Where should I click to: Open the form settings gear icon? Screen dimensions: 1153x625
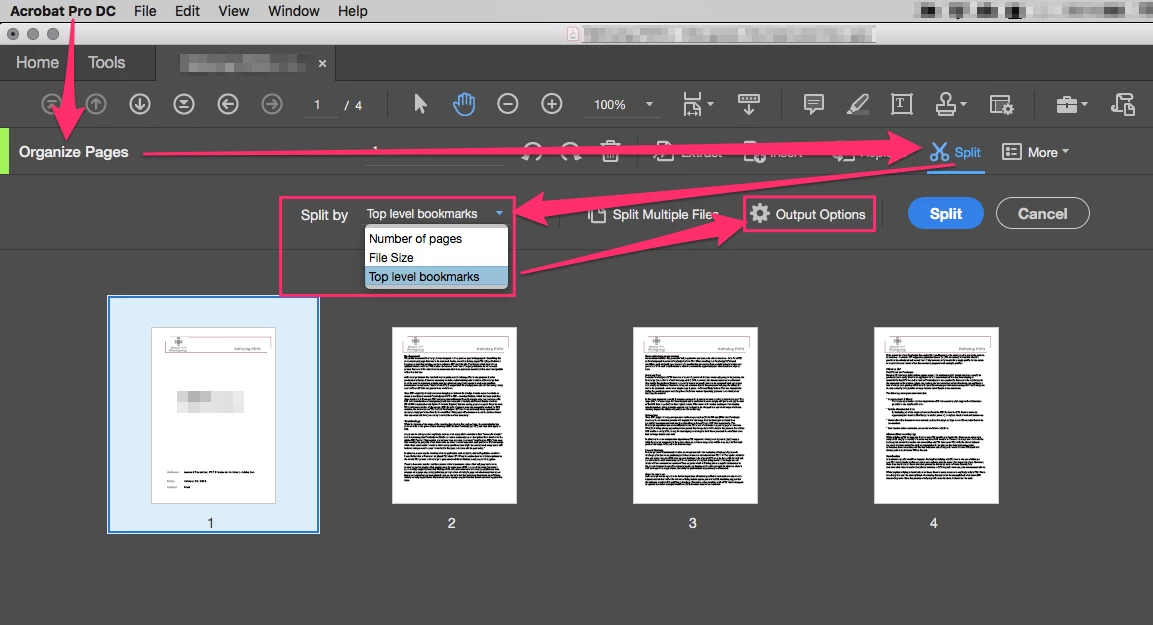tap(1002, 104)
